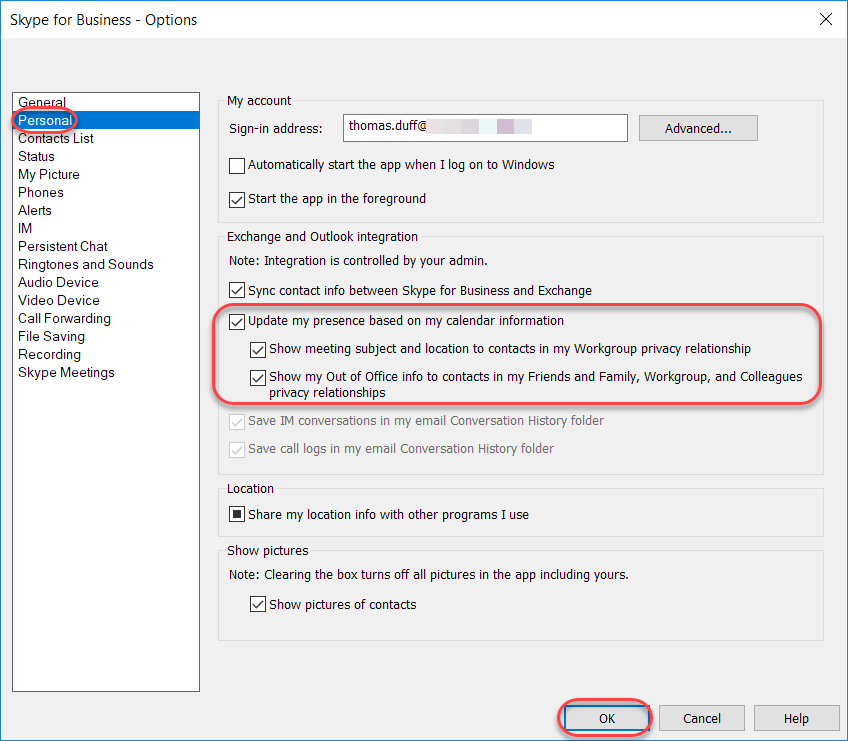Uncheck 'Update my presence based on calendar information'
Screen dimensions: 848x741
pyautogui.click(x=237, y=321)
